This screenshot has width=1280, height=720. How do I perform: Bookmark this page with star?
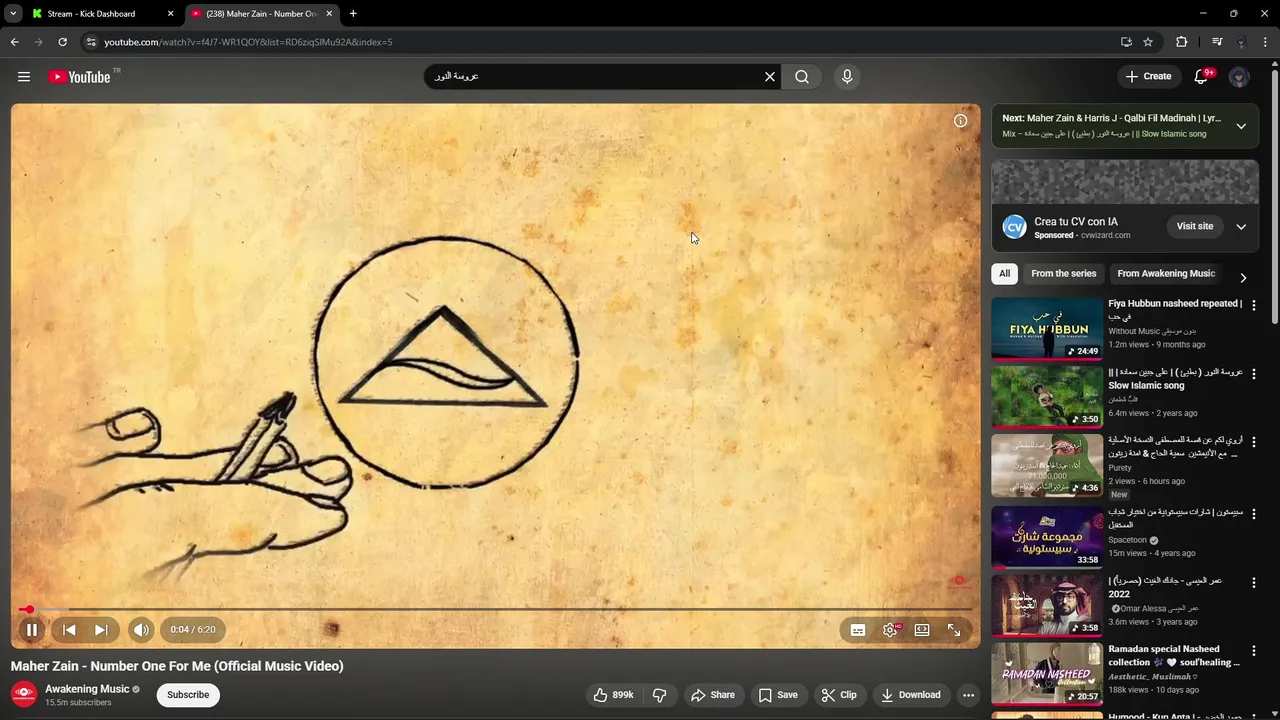tap(1148, 42)
